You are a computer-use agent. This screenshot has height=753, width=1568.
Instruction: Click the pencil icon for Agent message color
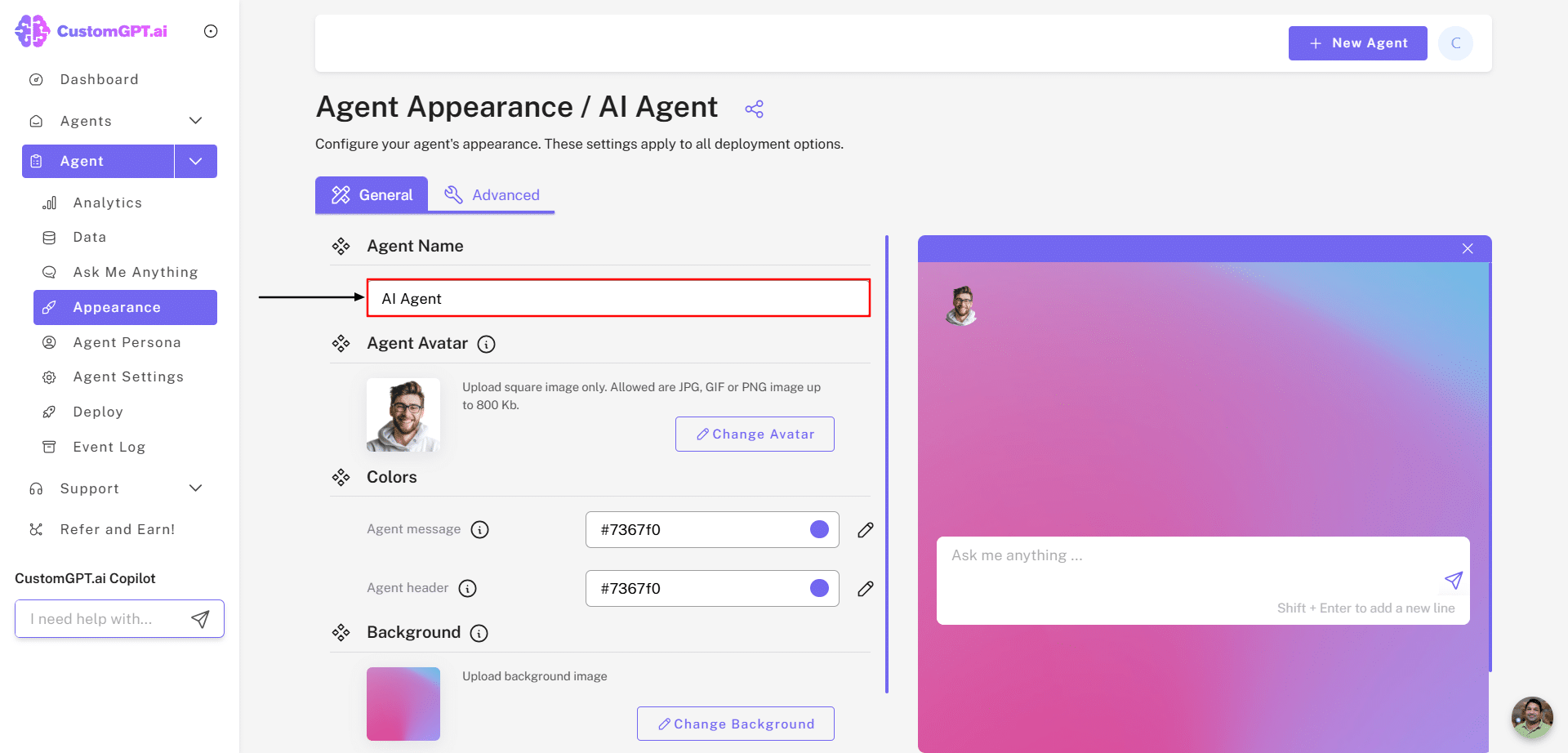point(866,530)
